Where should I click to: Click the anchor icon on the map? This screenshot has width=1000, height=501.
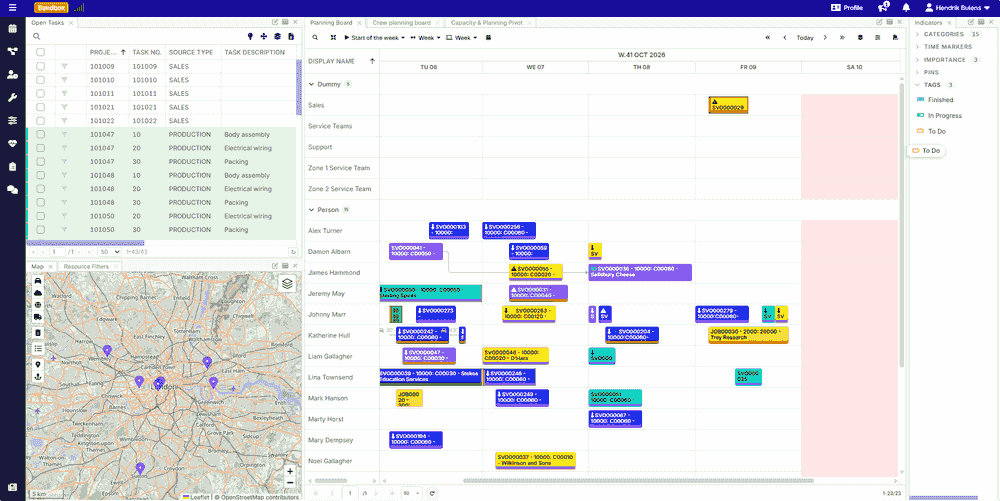tap(38, 377)
